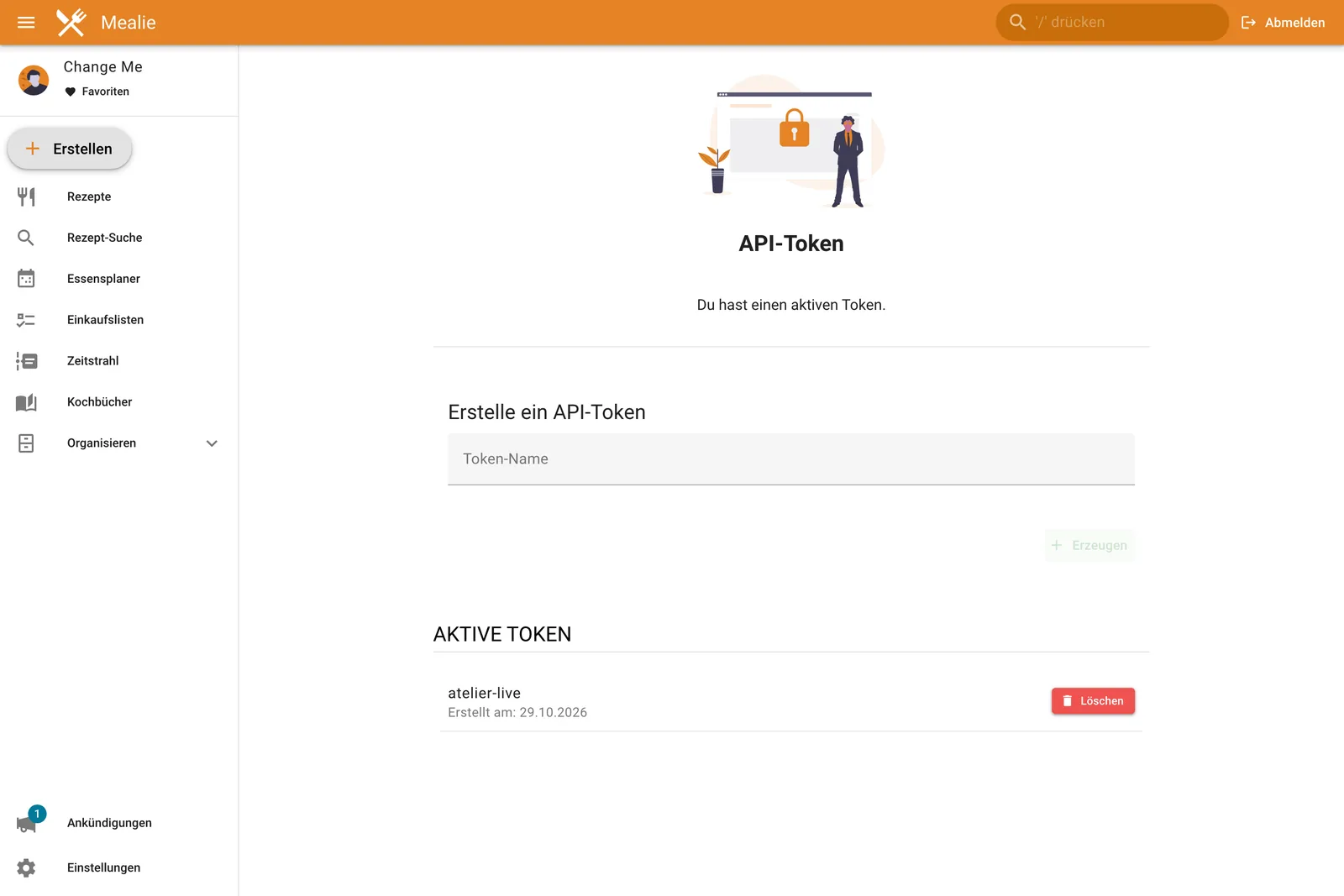Screen dimensions: 1344x896
Task: Open Rezepte in the sidebar
Action: 118,196
